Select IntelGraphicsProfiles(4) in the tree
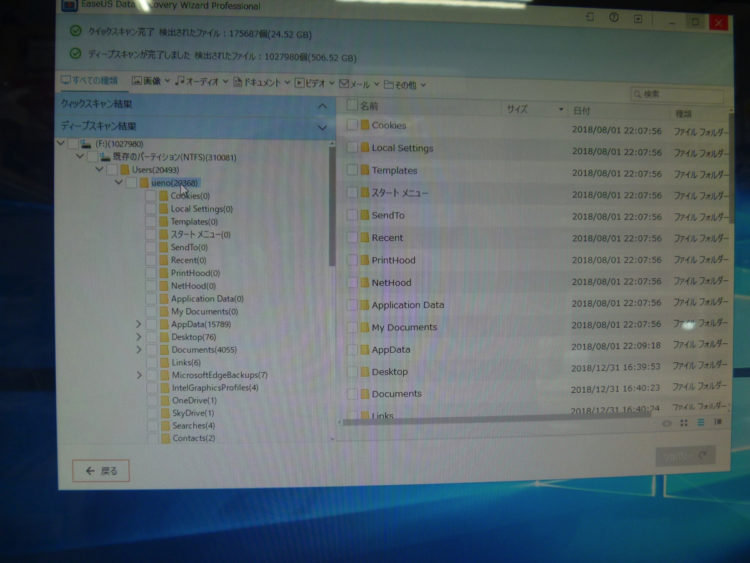The height and width of the screenshot is (563, 750). pos(215,387)
